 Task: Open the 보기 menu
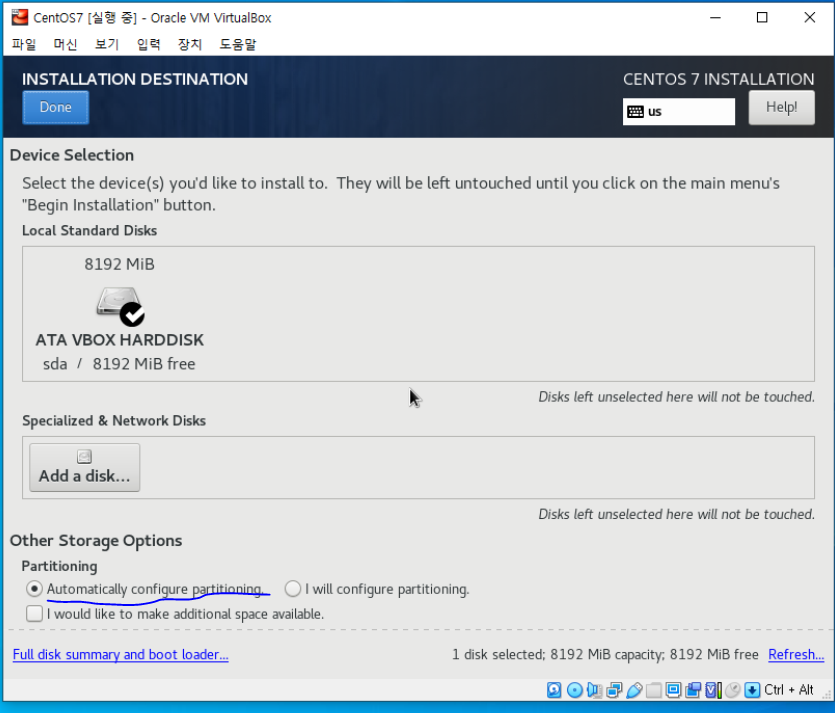click(x=107, y=44)
